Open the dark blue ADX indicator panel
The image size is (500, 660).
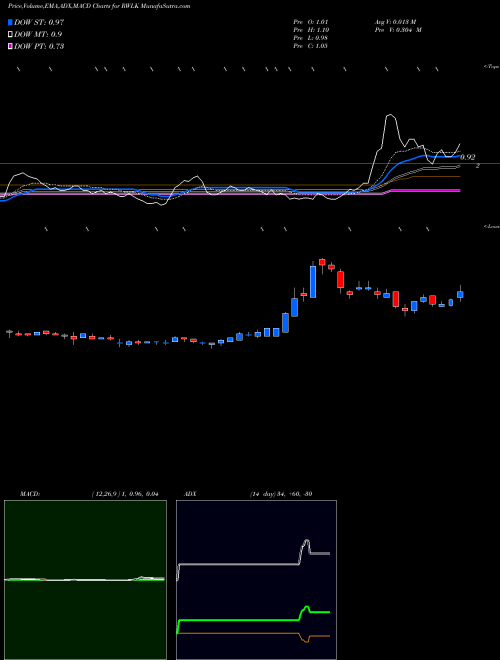point(256,580)
